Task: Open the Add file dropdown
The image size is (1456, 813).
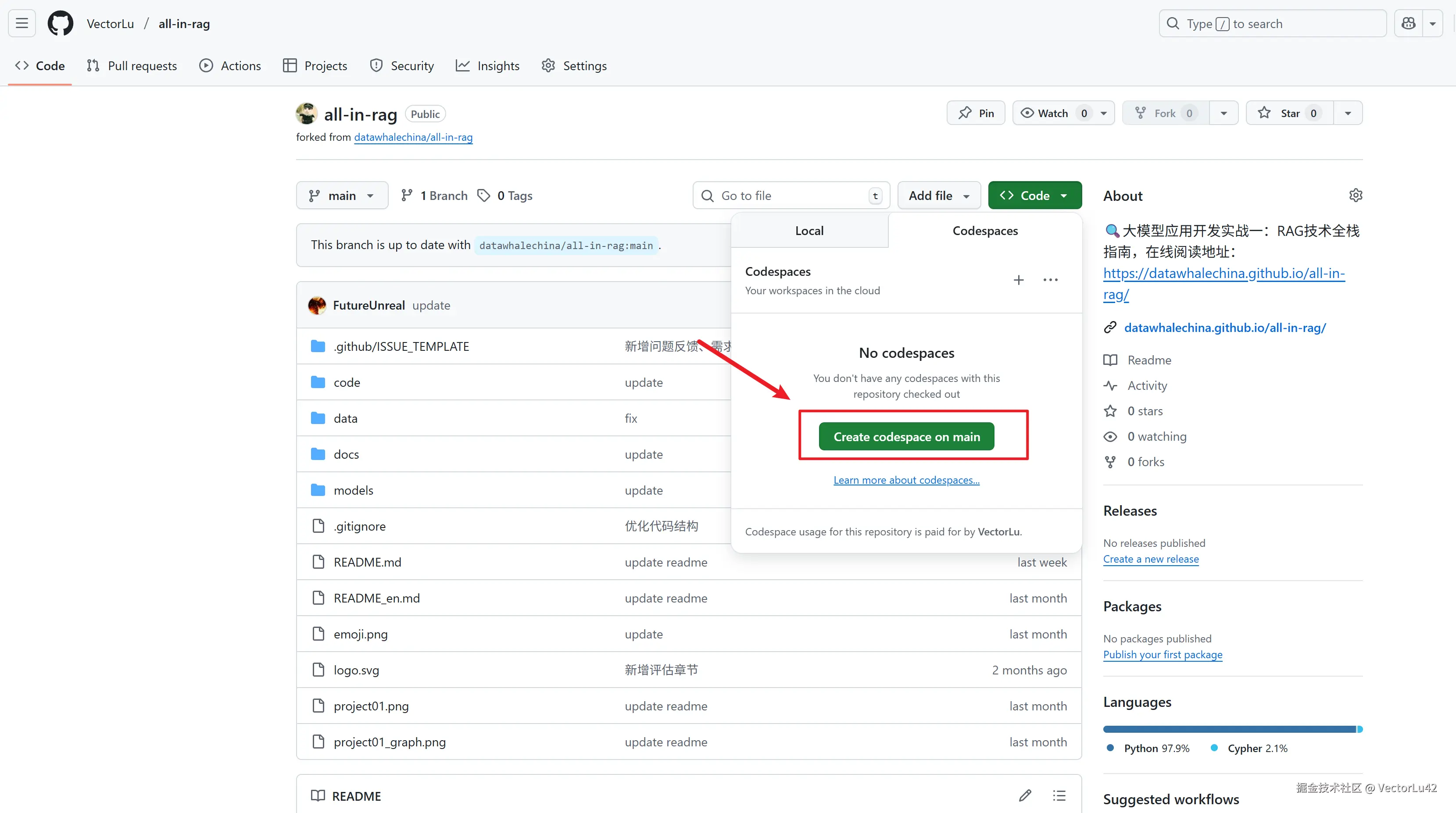Action: (938, 195)
